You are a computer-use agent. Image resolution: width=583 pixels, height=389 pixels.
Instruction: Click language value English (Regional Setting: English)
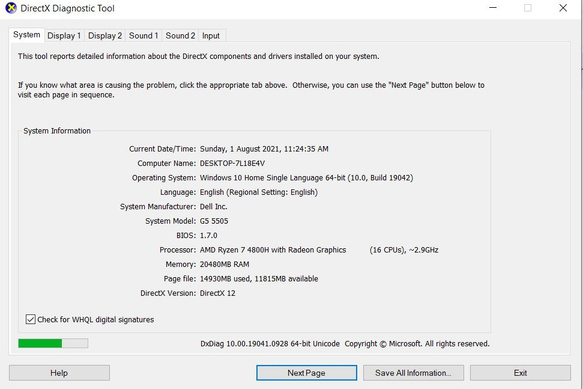click(x=259, y=192)
